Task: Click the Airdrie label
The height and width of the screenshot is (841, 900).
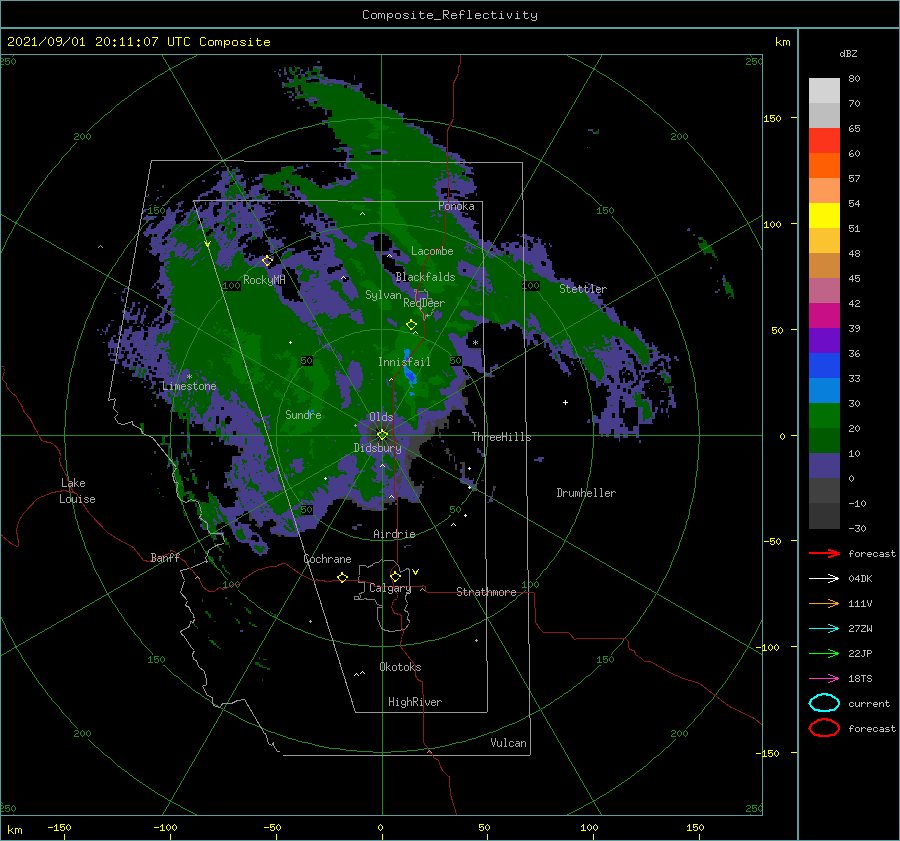Action: pos(394,534)
